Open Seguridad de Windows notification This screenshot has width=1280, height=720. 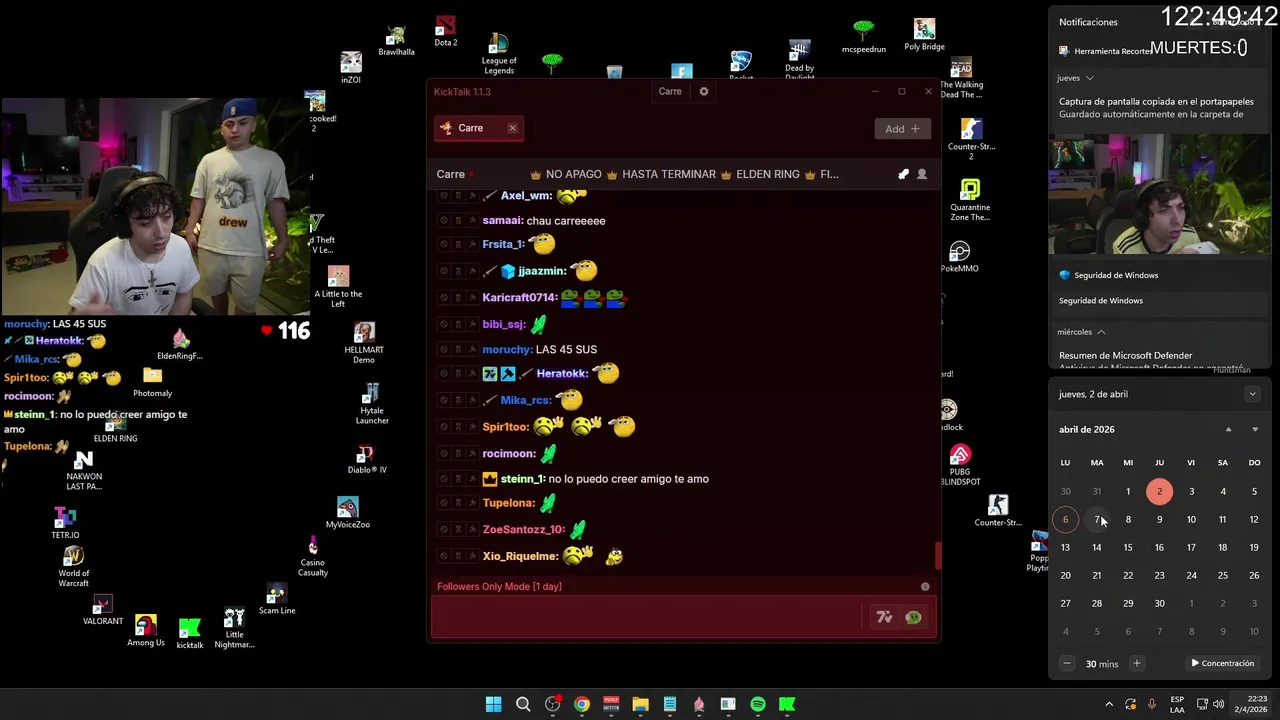pos(1160,301)
